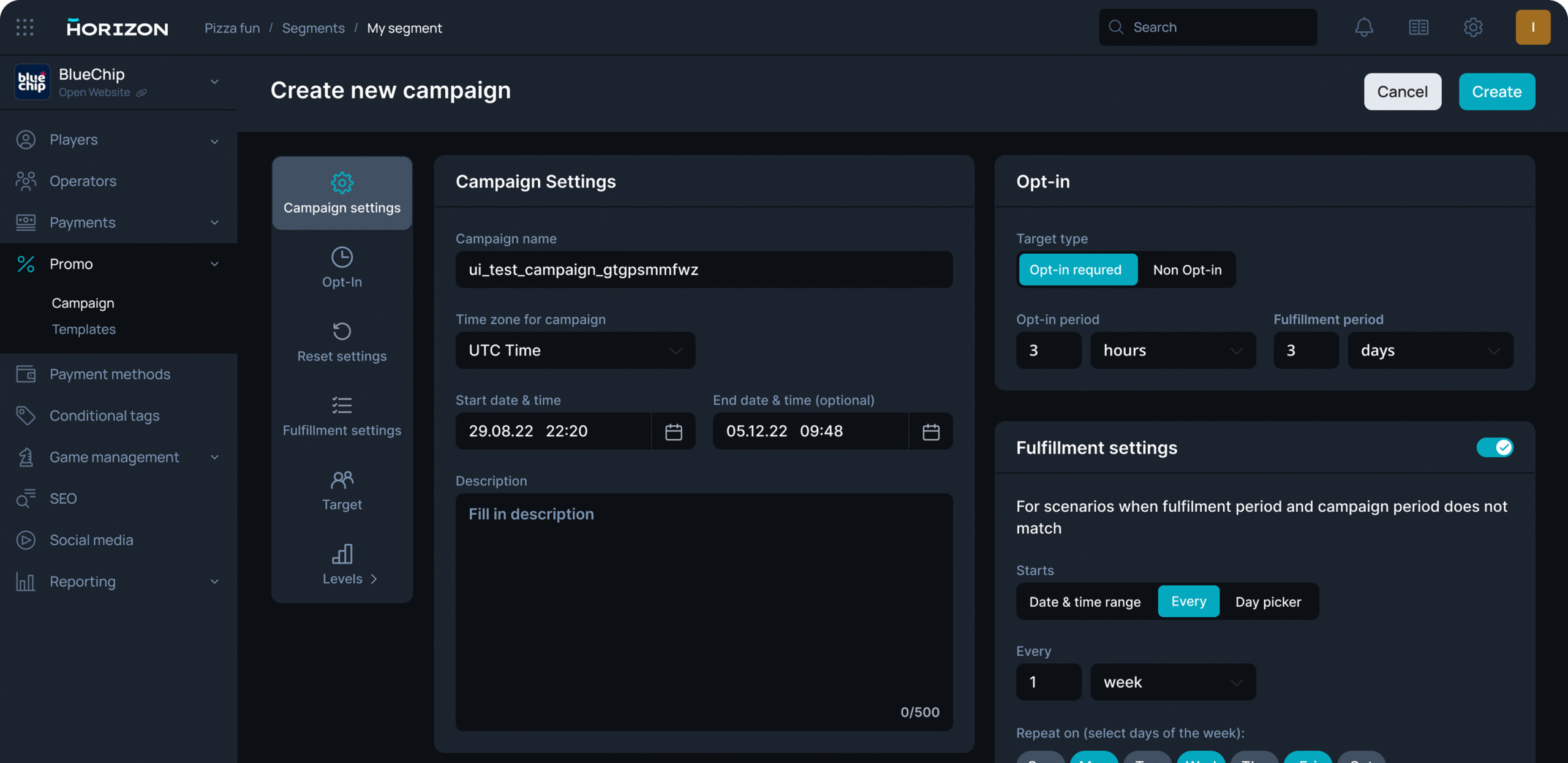The width and height of the screenshot is (1568, 763).
Task: Open opt-in period hours dropdown
Action: [x=1172, y=351]
